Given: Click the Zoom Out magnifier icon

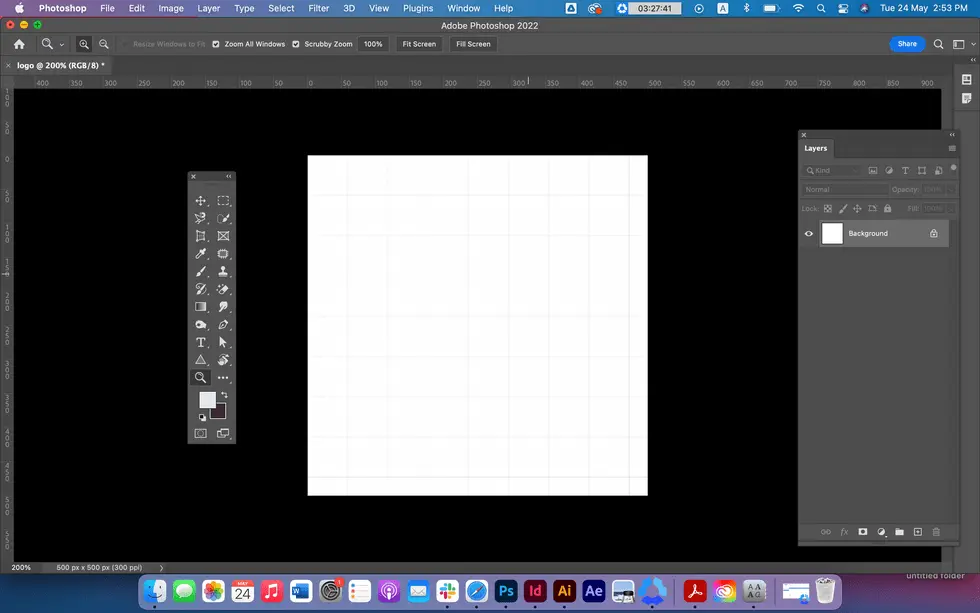Looking at the screenshot, I should click(103, 45).
